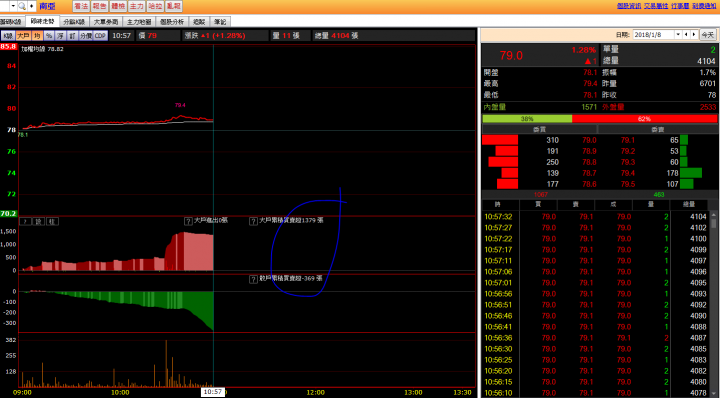Screen dimensions: 720x398
Task: Toggle the K線 chart option
Action: click(8, 36)
